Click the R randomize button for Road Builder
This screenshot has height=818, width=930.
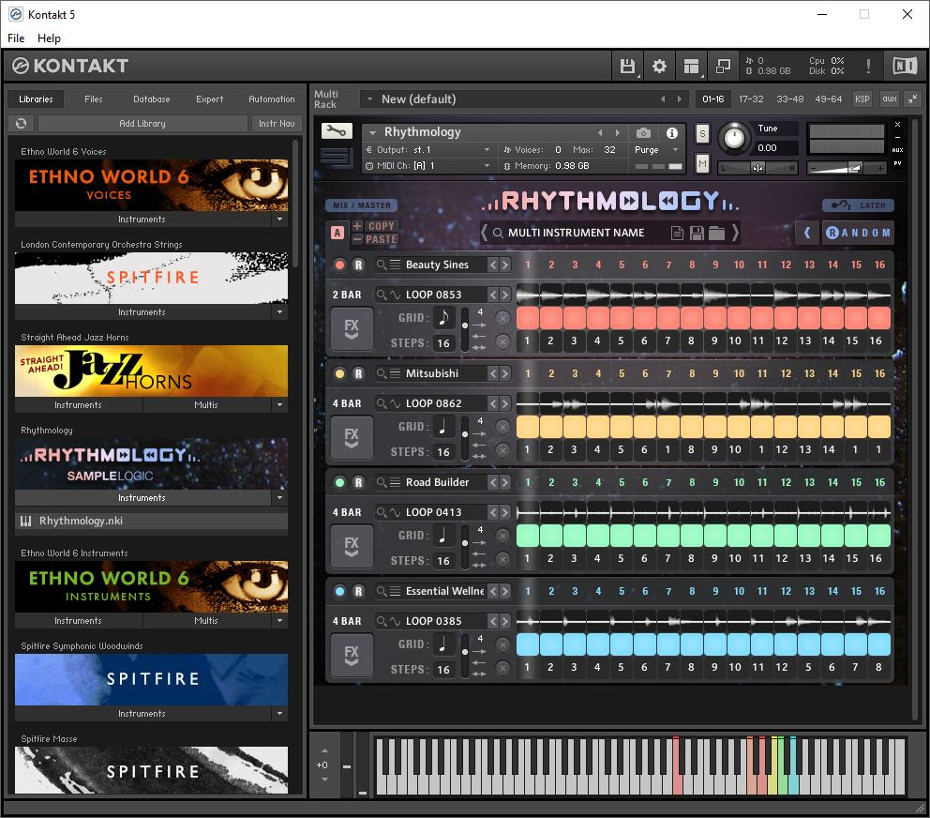(358, 482)
